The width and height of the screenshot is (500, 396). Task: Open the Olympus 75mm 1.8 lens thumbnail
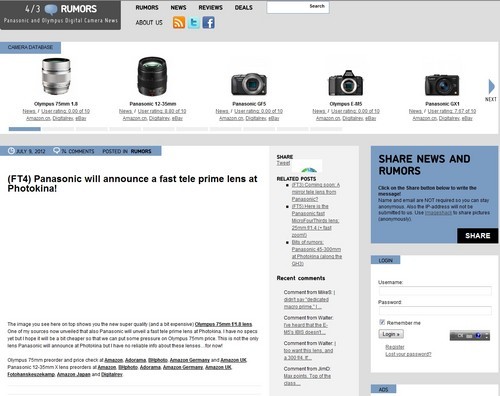[56, 76]
